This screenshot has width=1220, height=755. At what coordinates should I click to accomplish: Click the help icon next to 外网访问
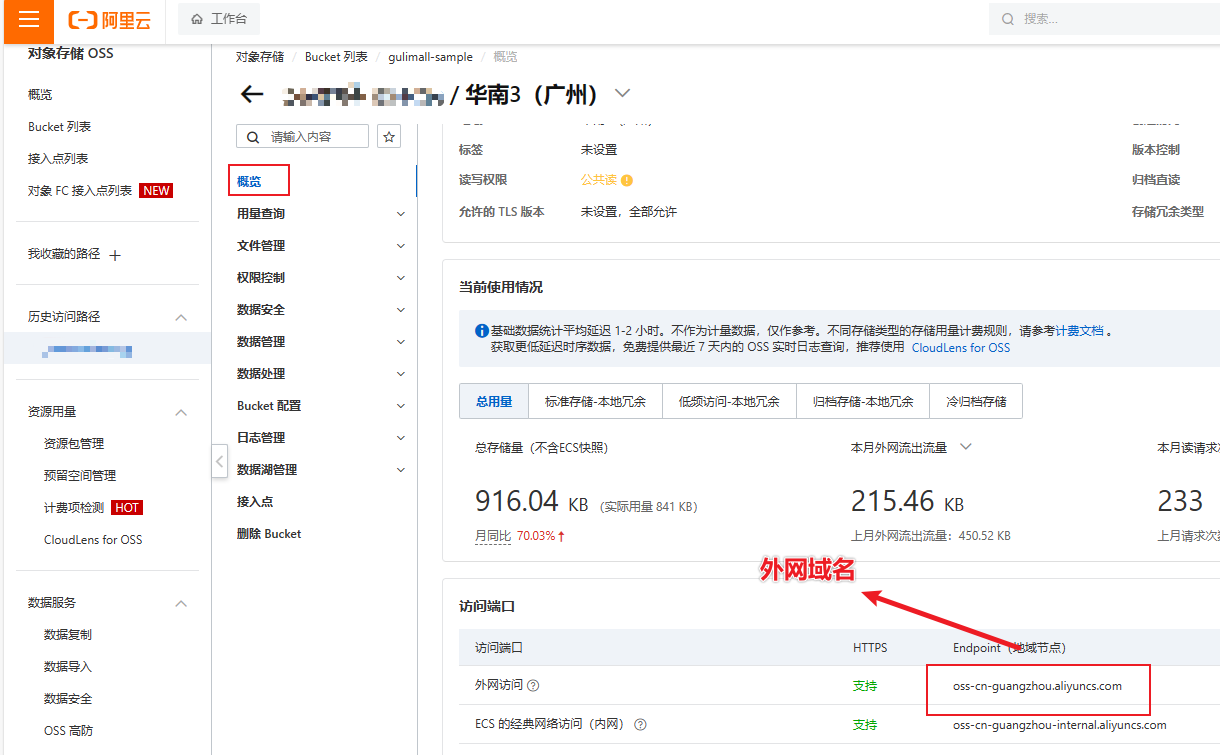click(x=533, y=686)
